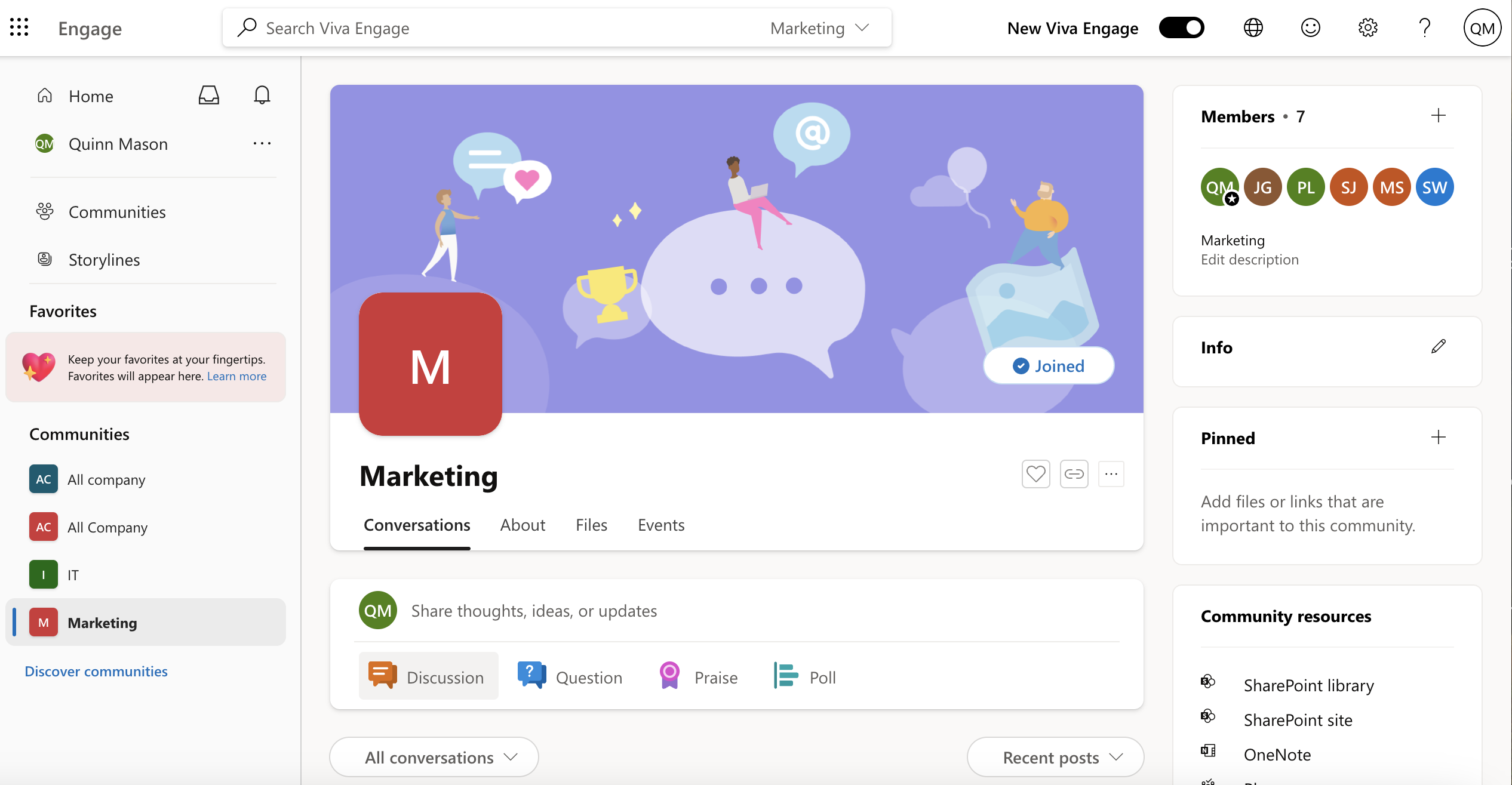
Task: Expand Marketing search scope dropdown
Action: click(x=819, y=28)
